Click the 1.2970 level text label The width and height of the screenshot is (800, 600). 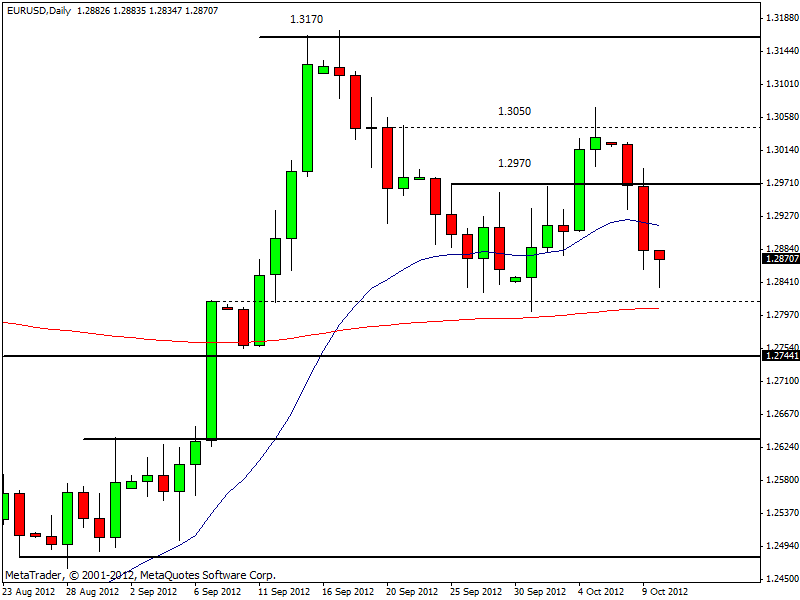(514, 163)
